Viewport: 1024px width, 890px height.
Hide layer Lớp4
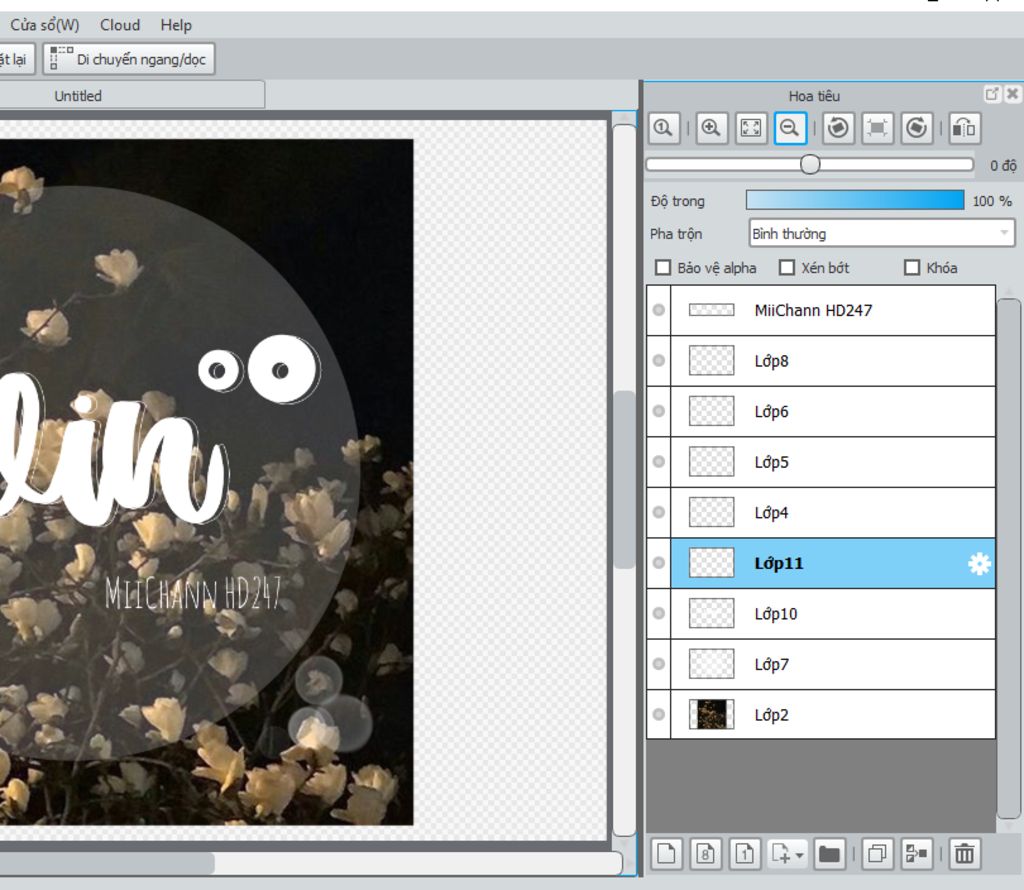659,513
